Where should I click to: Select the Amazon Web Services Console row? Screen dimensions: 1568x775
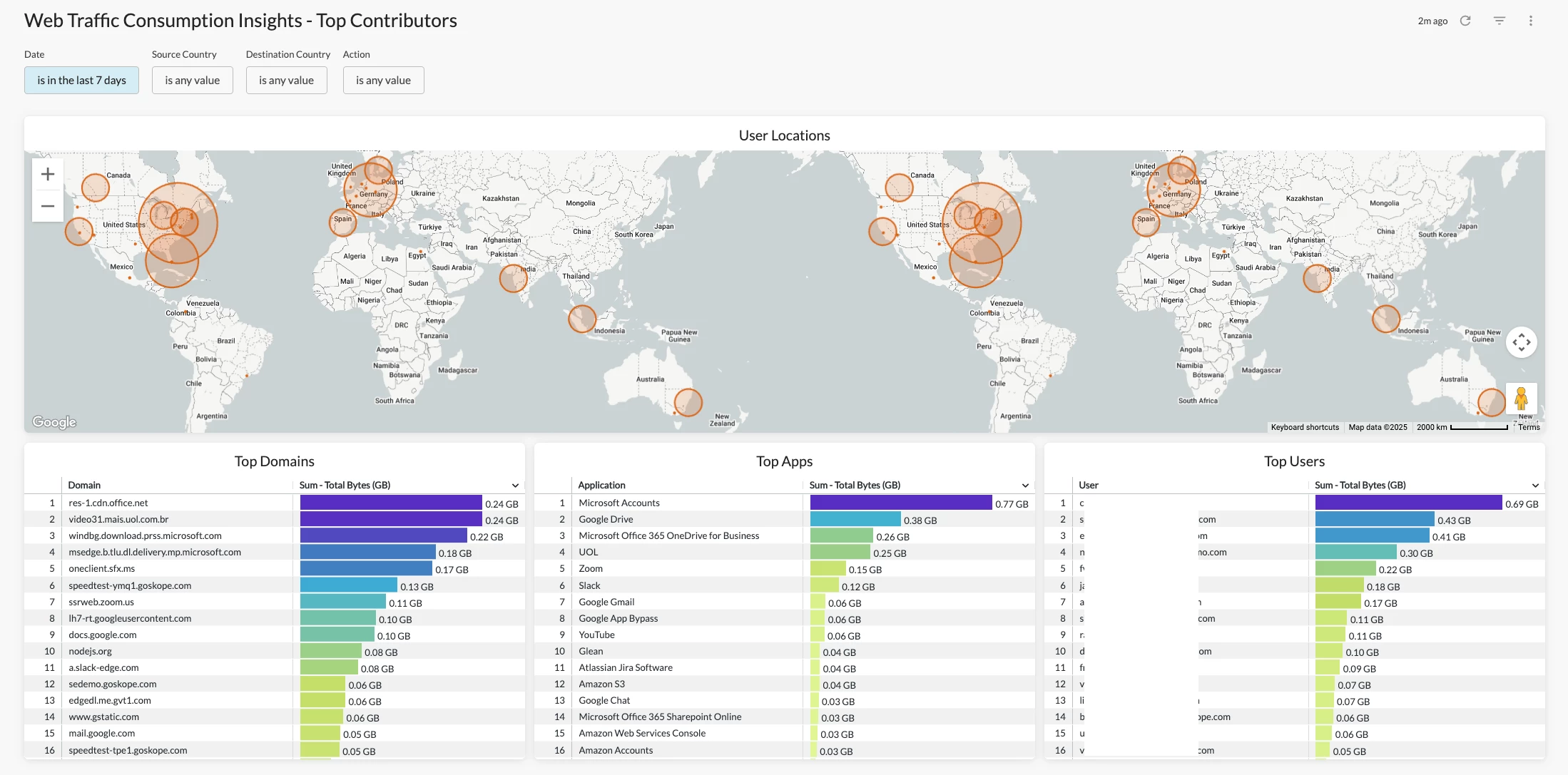pos(785,733)
